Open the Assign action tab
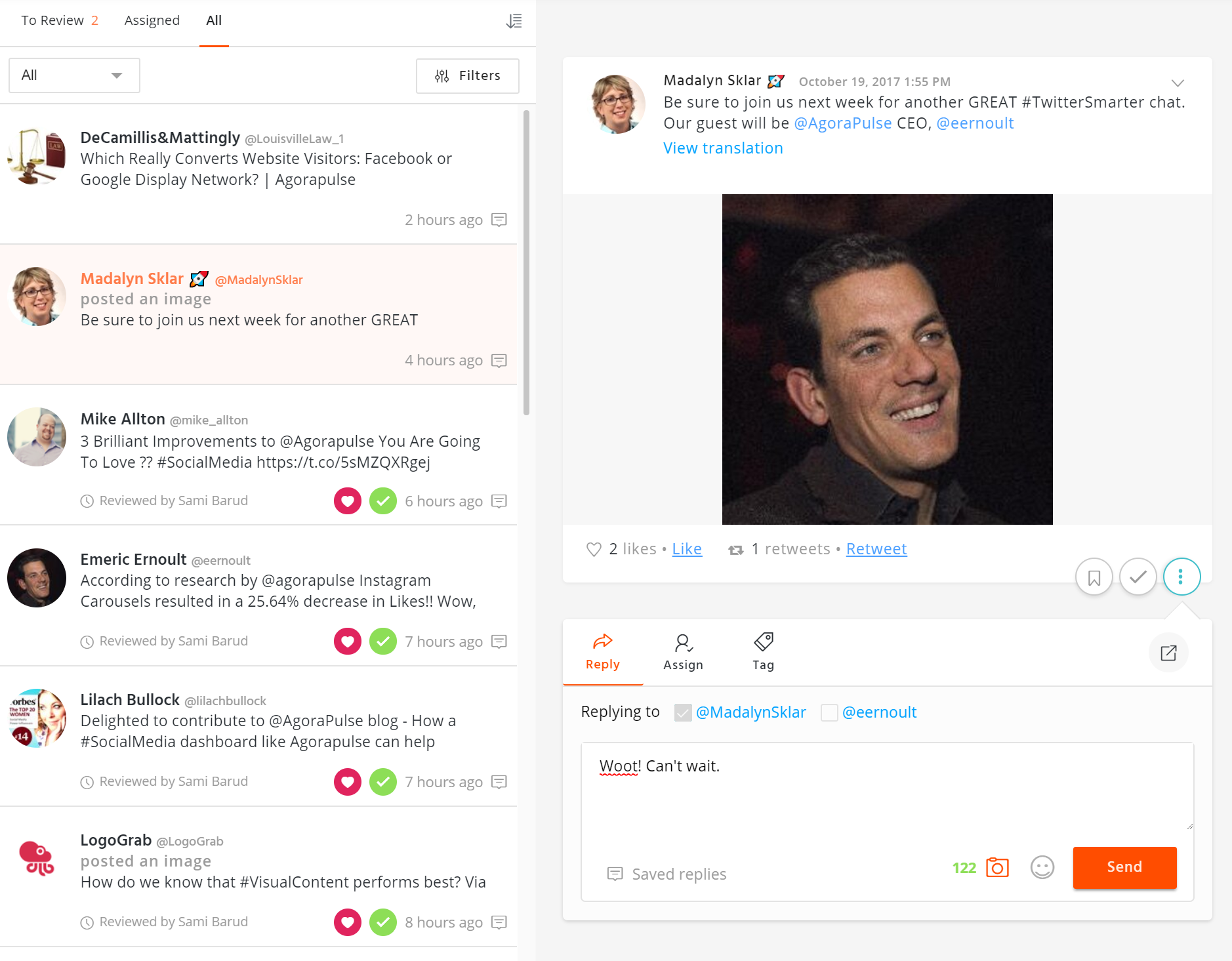Image resolution: width=1232 pixels, height=961 pixels. [x=683, y=652]
